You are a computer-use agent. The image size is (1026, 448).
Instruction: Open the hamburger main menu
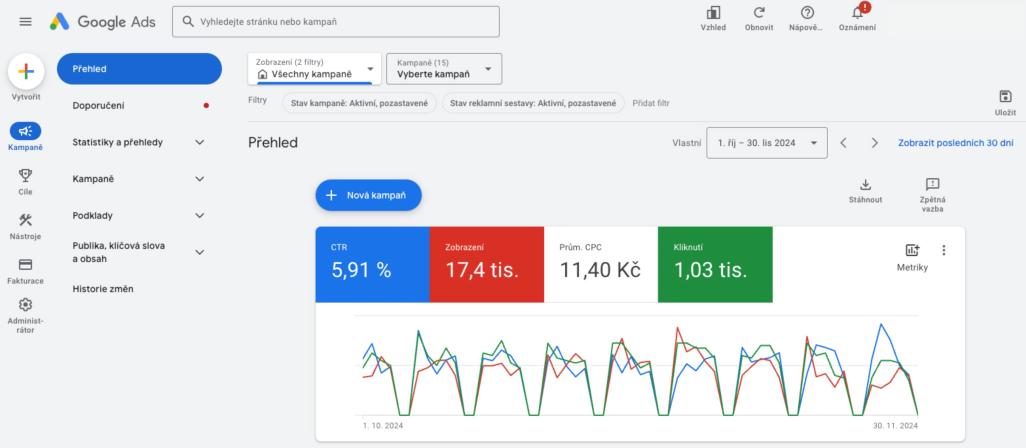(26, 22)
